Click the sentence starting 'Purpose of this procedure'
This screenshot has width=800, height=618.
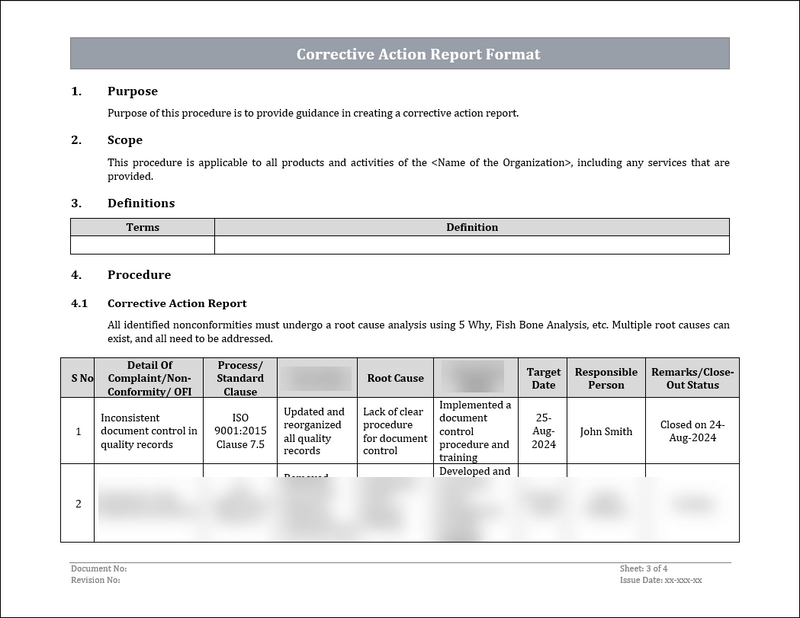313,113
